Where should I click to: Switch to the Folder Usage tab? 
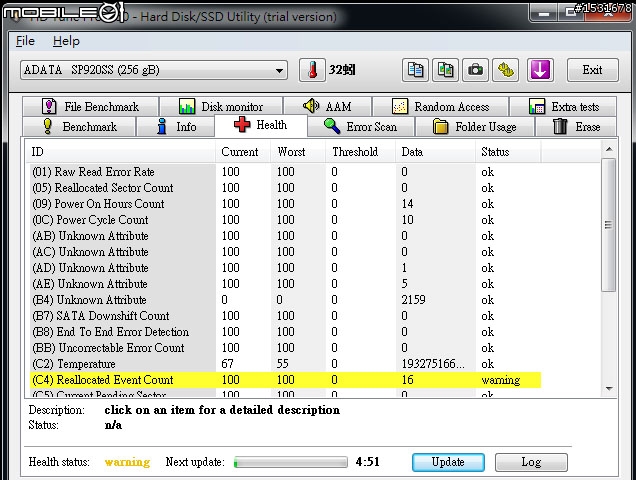tap(475, 127)
